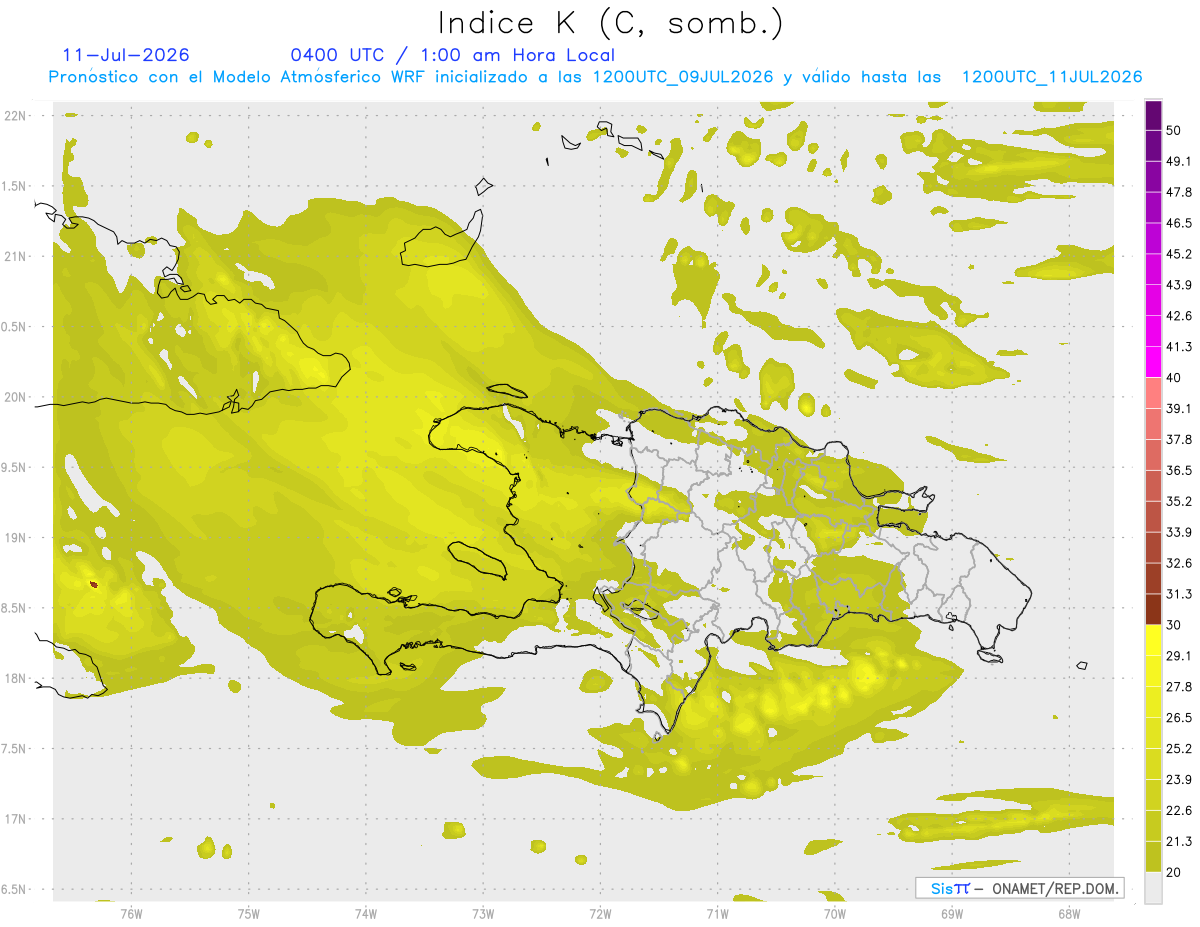This screenshot has height=927, width=1200.
Task: Click the '74W' longitude label
Action: (x=365, y=914)
